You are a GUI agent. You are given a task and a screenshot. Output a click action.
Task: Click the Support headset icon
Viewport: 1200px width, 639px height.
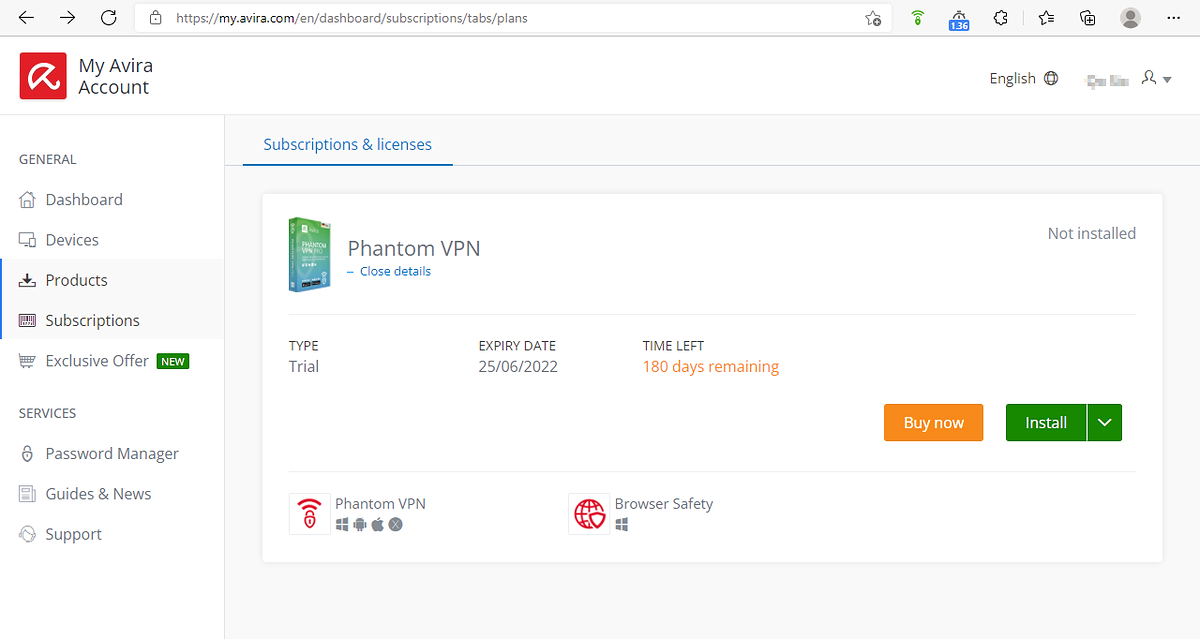point(27,534)
